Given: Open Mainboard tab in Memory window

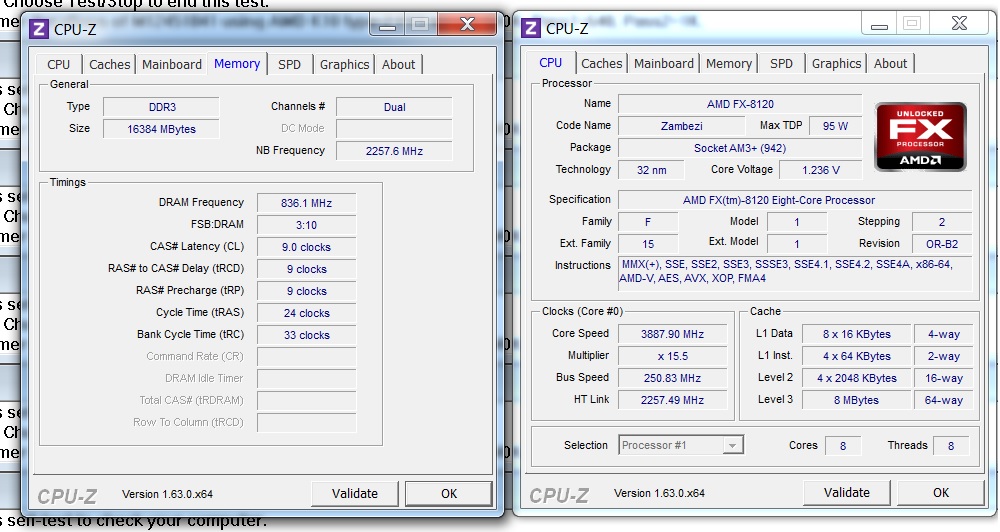Looking at the screenshot, I should click(172, 64).
